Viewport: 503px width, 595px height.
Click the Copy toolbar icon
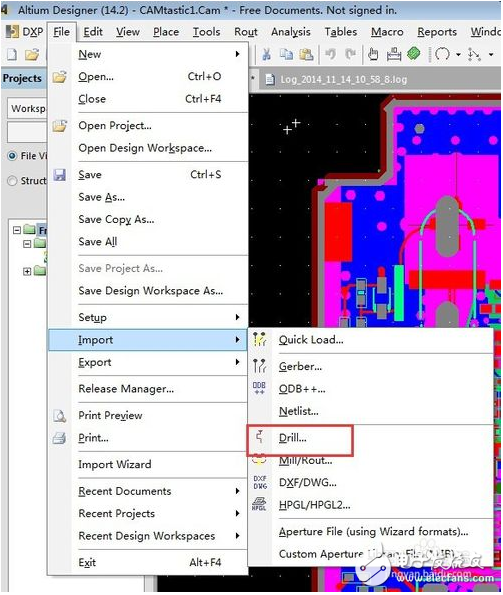click(x=286, y=54)
